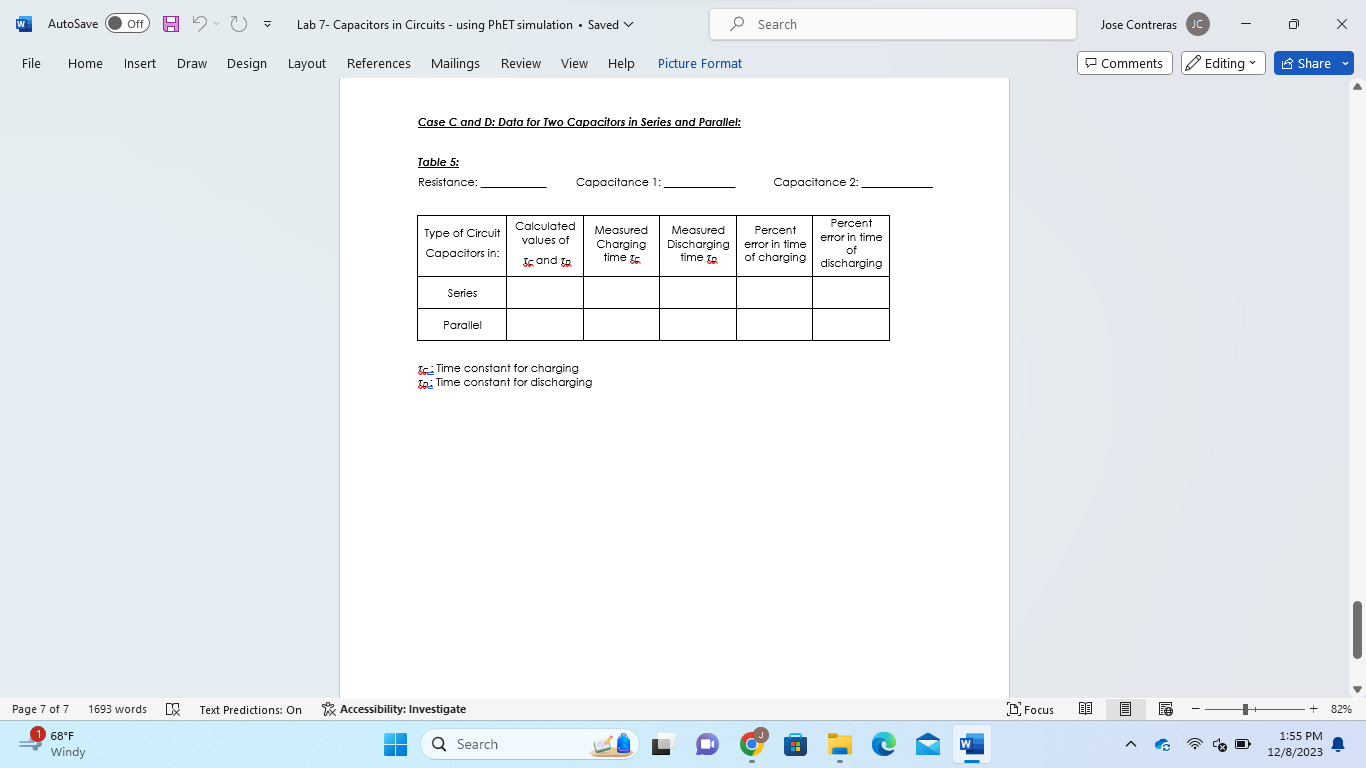Expand the Saved document title dropdown
Viewport: 1366px width, 768px height.
(x=626, y=24)
